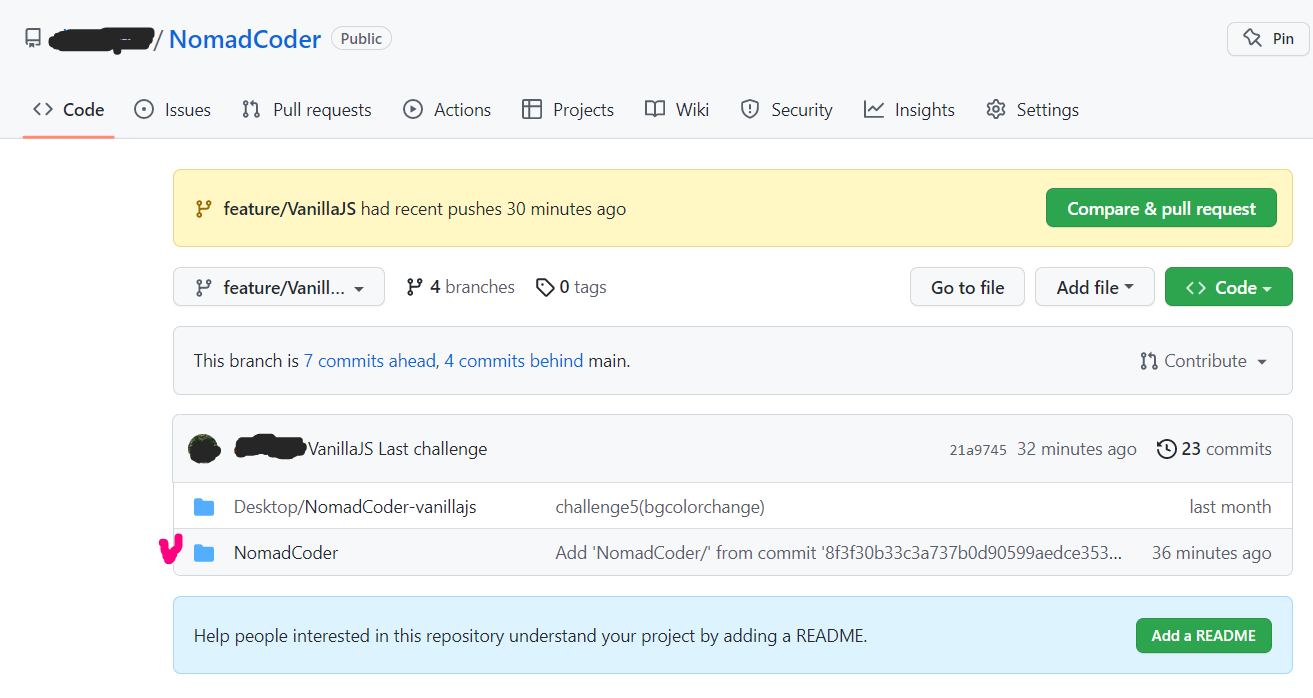Screen dimensions: 1313x698
Task: Open the 7 commits ahead link
Action: tap(370, 361)
